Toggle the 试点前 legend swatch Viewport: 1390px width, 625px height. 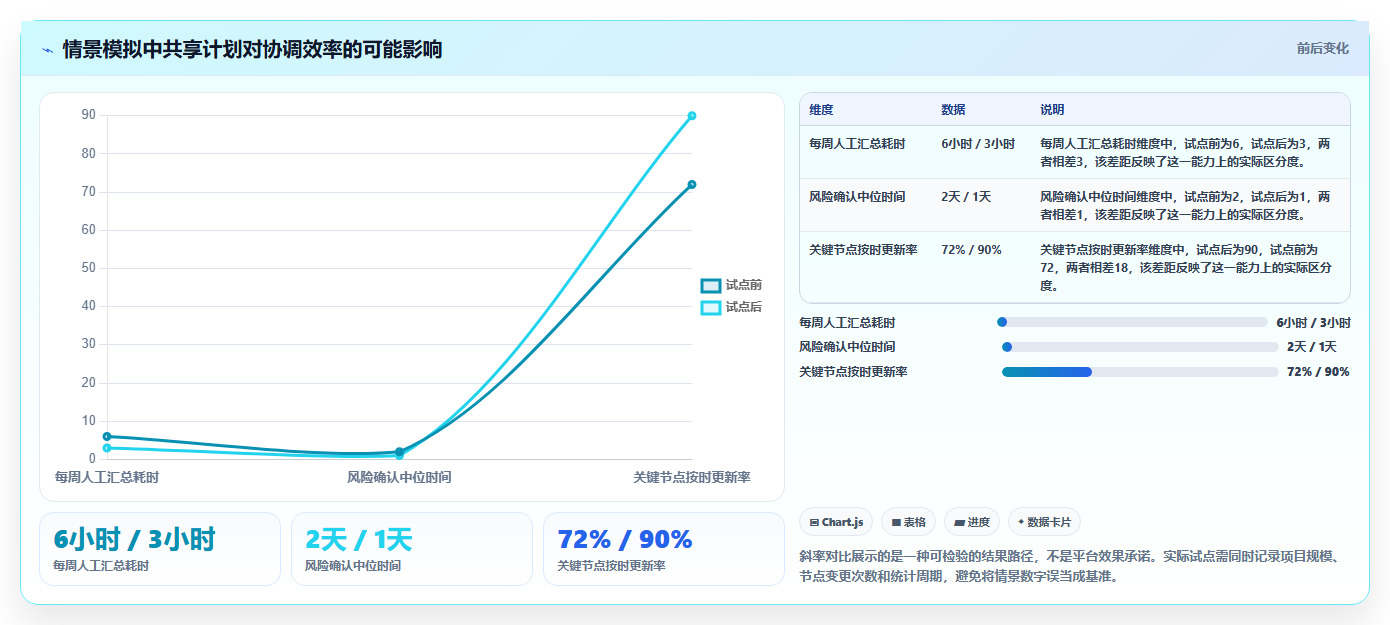pyautogui.click(x=710, y=286)
